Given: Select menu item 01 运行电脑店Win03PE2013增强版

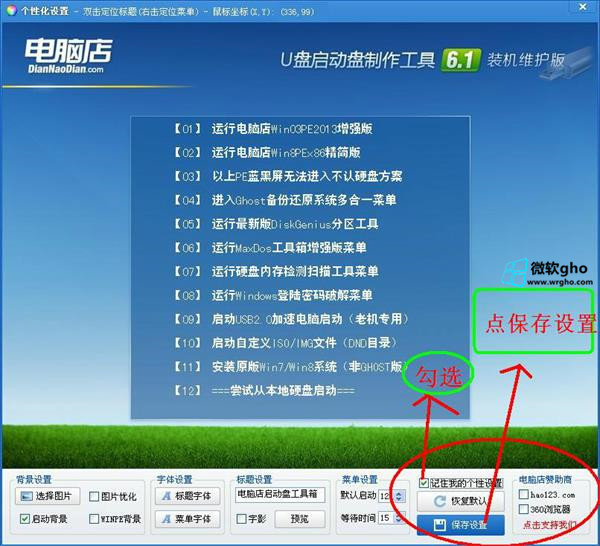Looking at the screenshot, I should (x=272, y=129).
